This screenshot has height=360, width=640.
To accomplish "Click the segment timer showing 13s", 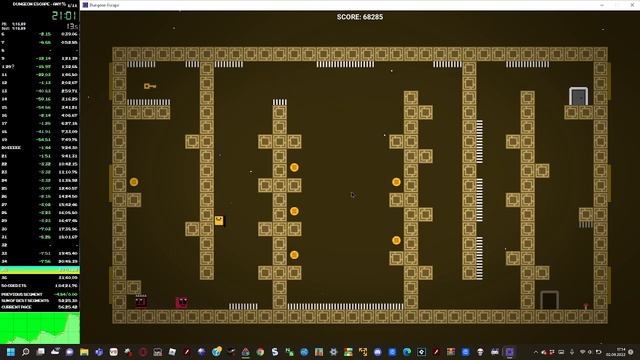I will tap(72, 27).
